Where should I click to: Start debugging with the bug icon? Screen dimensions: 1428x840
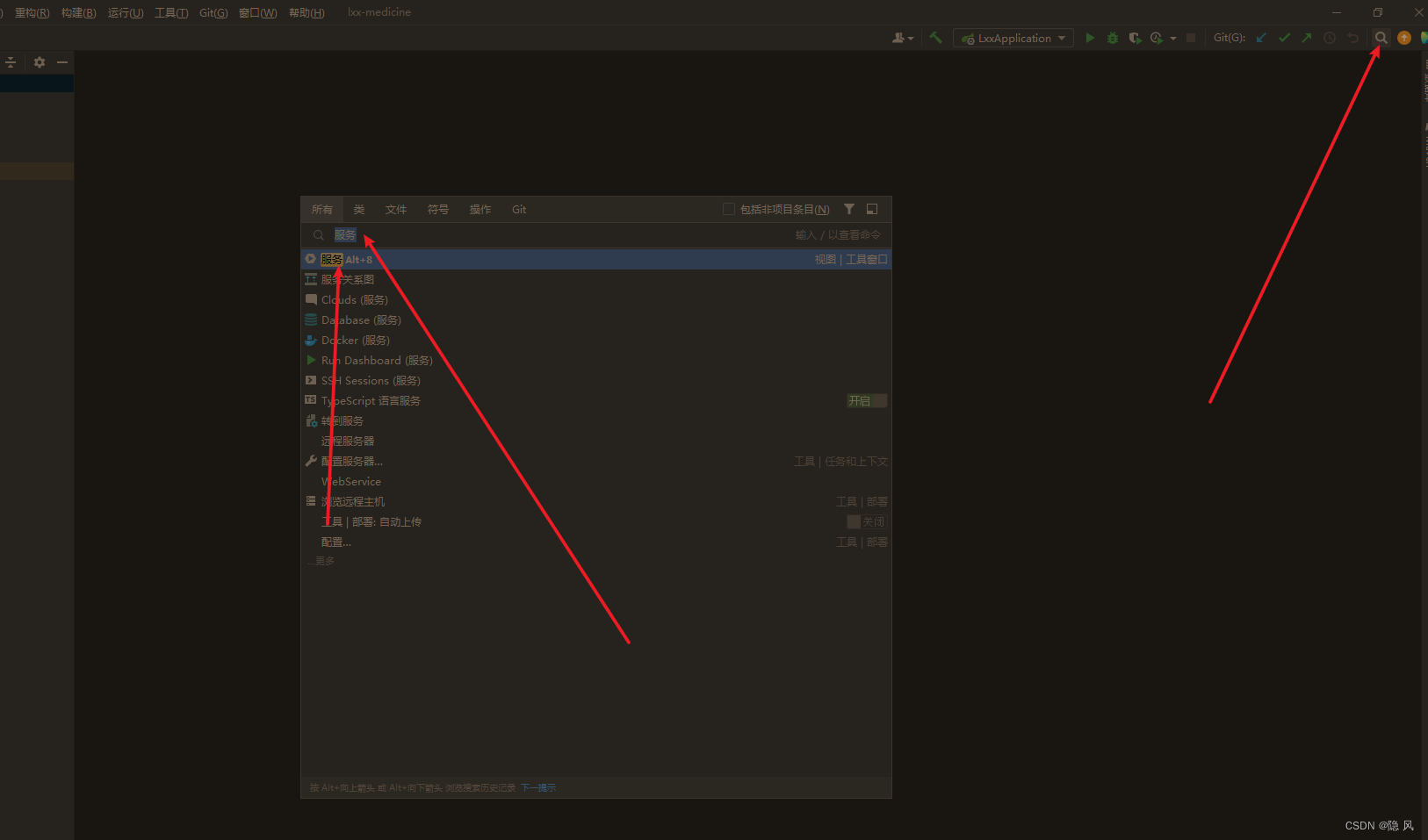pos(1113,38)
